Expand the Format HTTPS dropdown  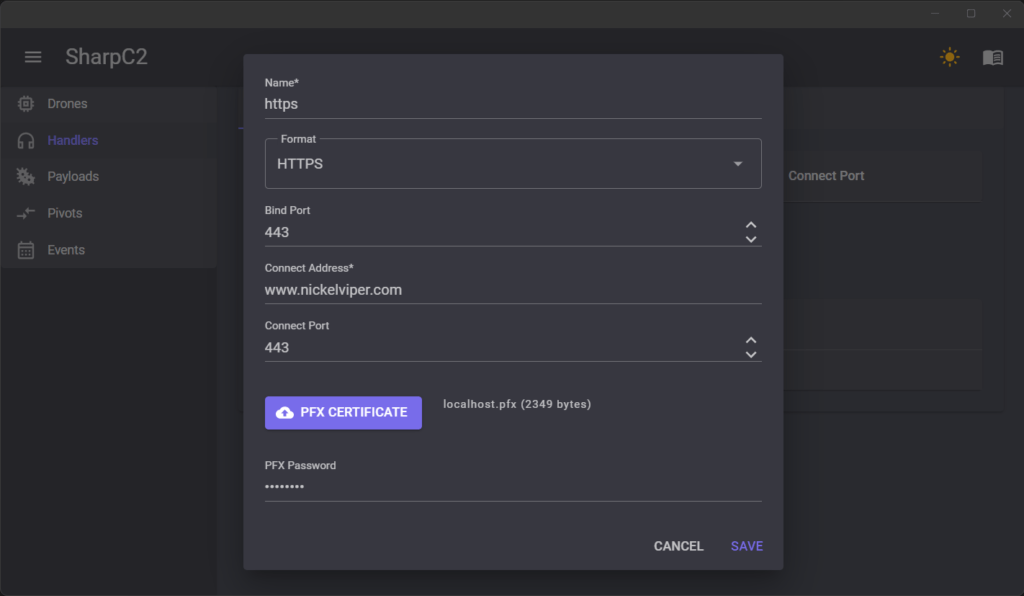[500, 164]
